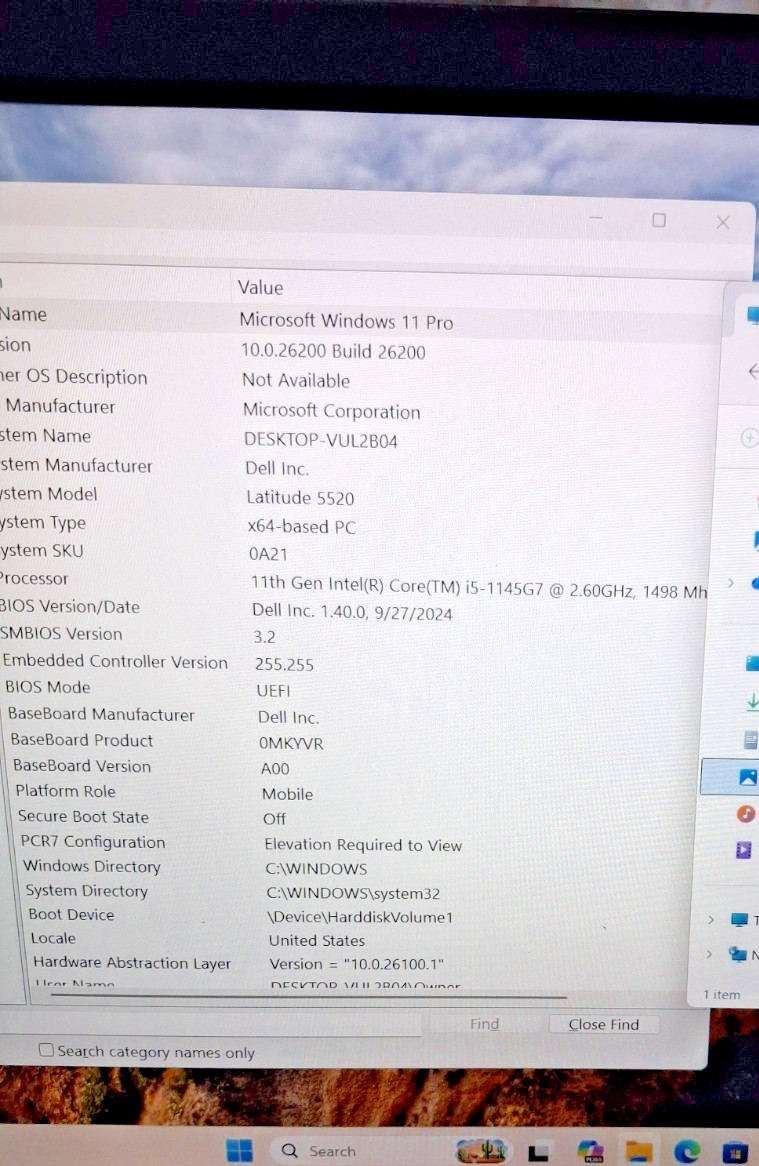Launch Microsoft Edge from the taskbar
The image size is (759, 1166).
(687, 1151)
